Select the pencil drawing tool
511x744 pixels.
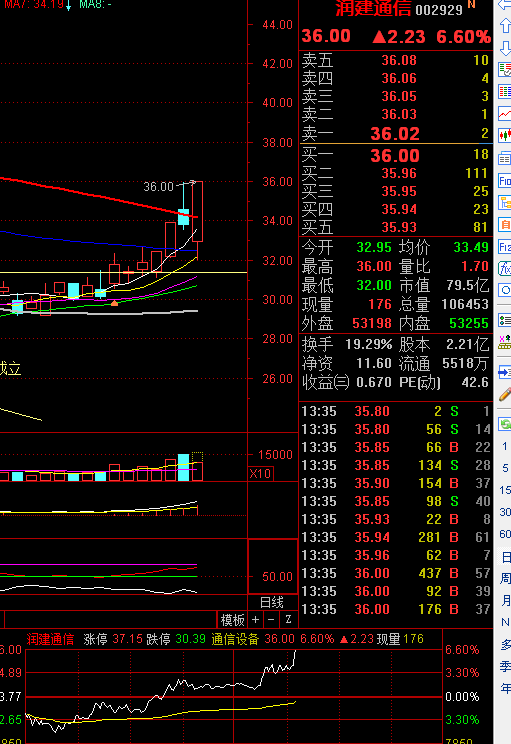505,394
